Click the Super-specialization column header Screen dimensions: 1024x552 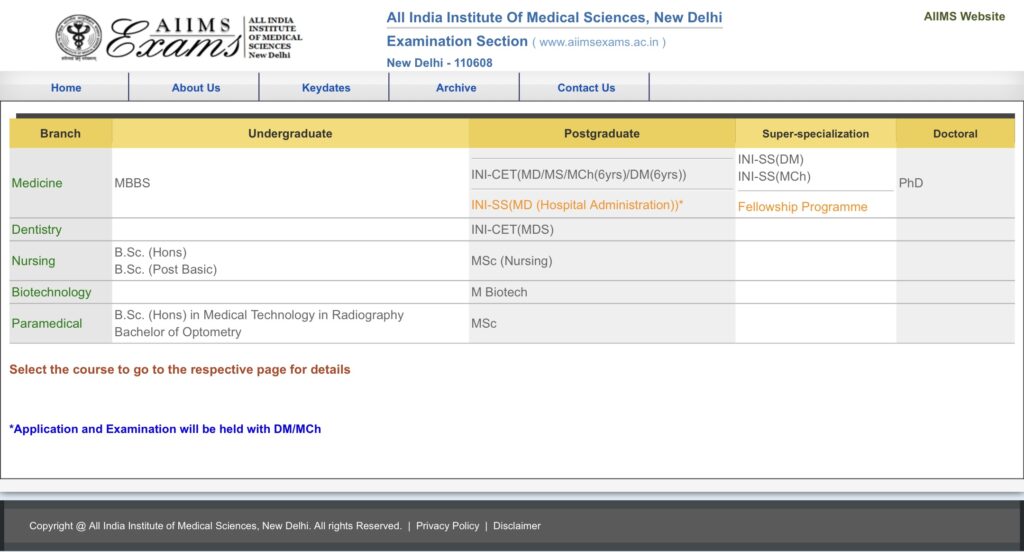pos(815,133)
